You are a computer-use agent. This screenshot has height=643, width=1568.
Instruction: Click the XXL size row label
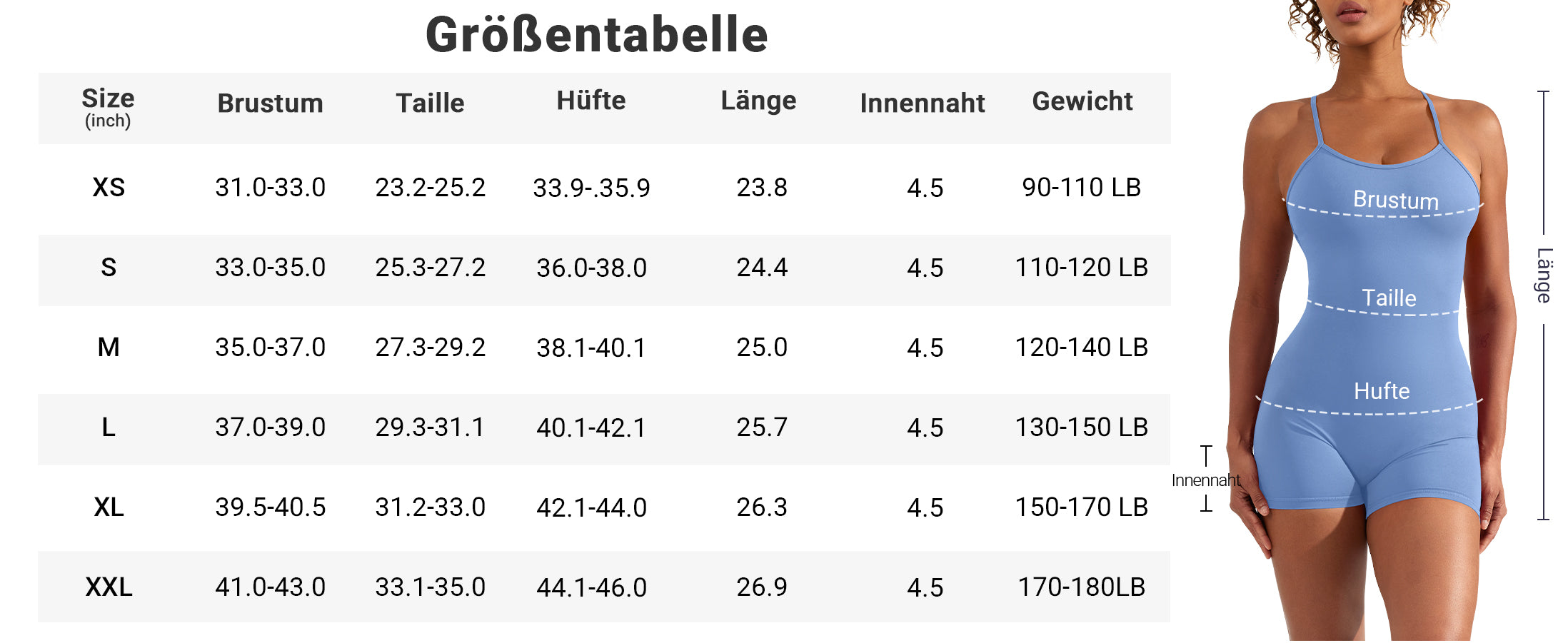pyautogui.click(x=109, y=587)
